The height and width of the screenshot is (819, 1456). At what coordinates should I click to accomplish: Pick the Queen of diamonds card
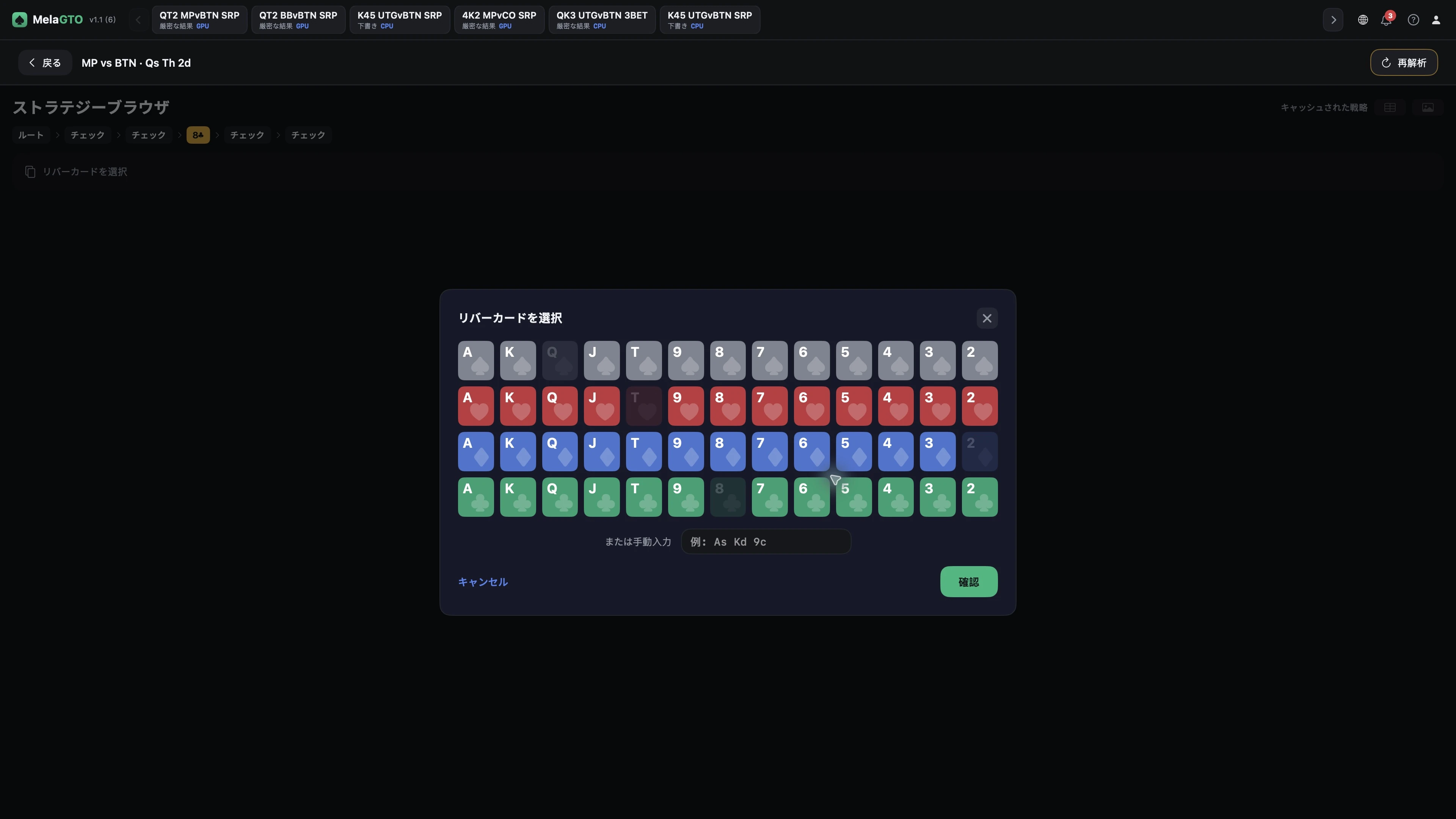point(560,452)
